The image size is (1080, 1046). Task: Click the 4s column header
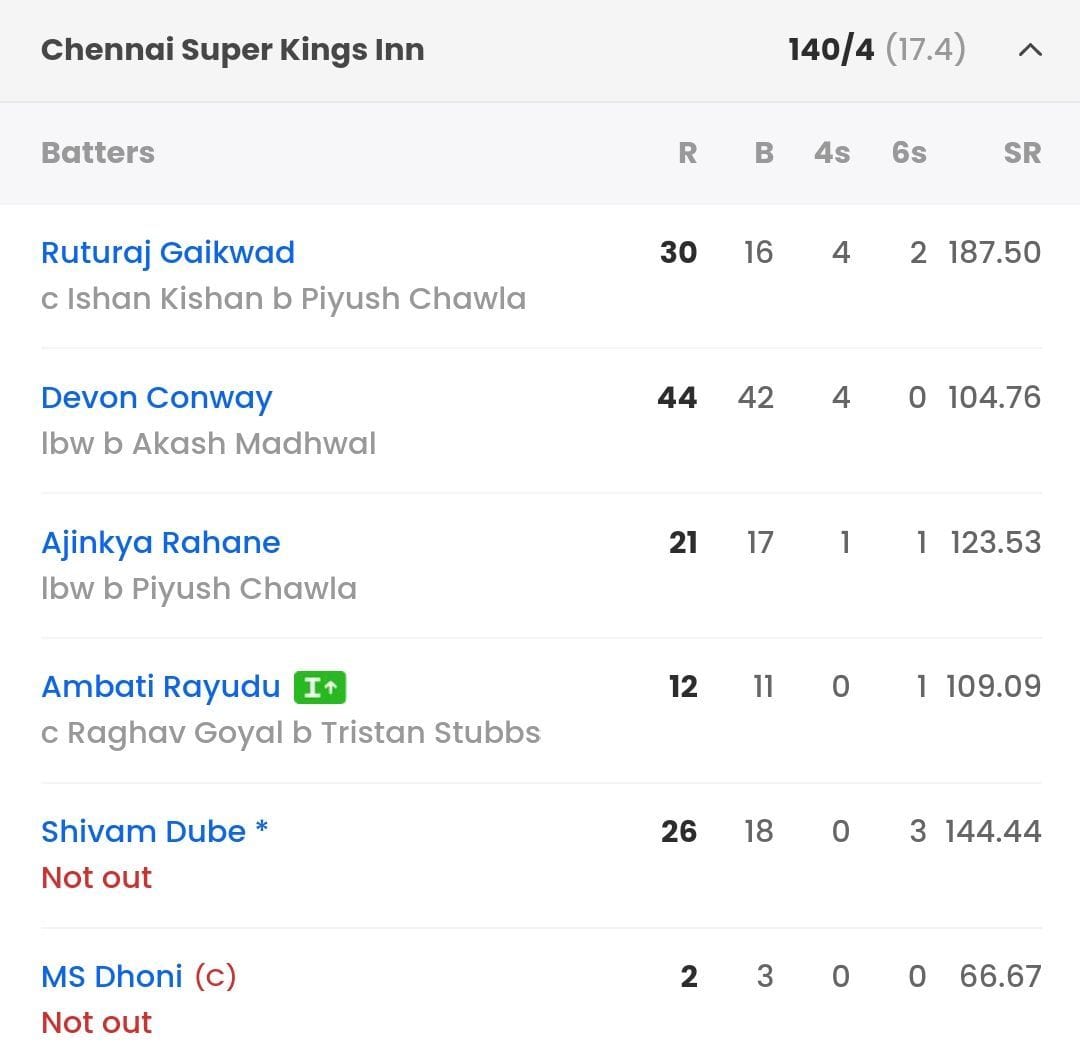(831, 153)
